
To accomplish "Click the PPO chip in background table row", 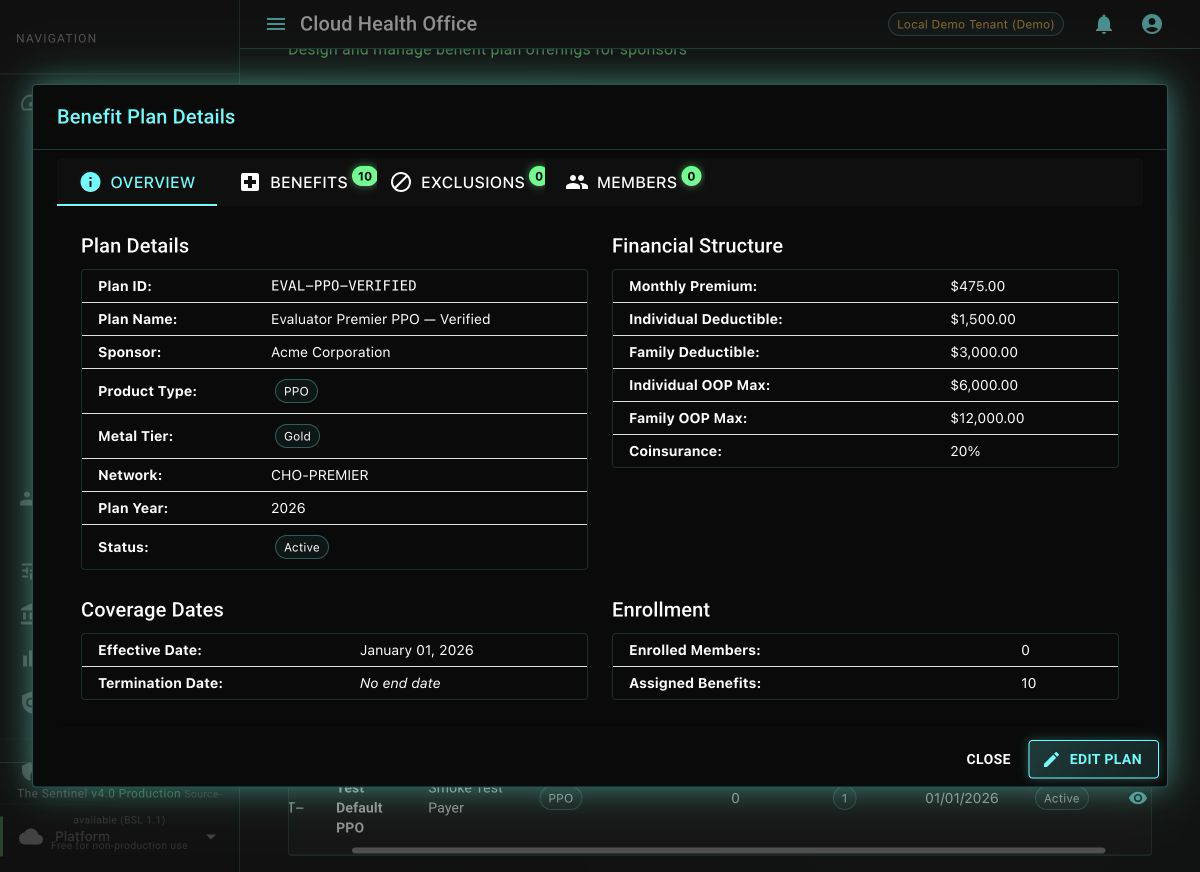I will tap(561, 798).
